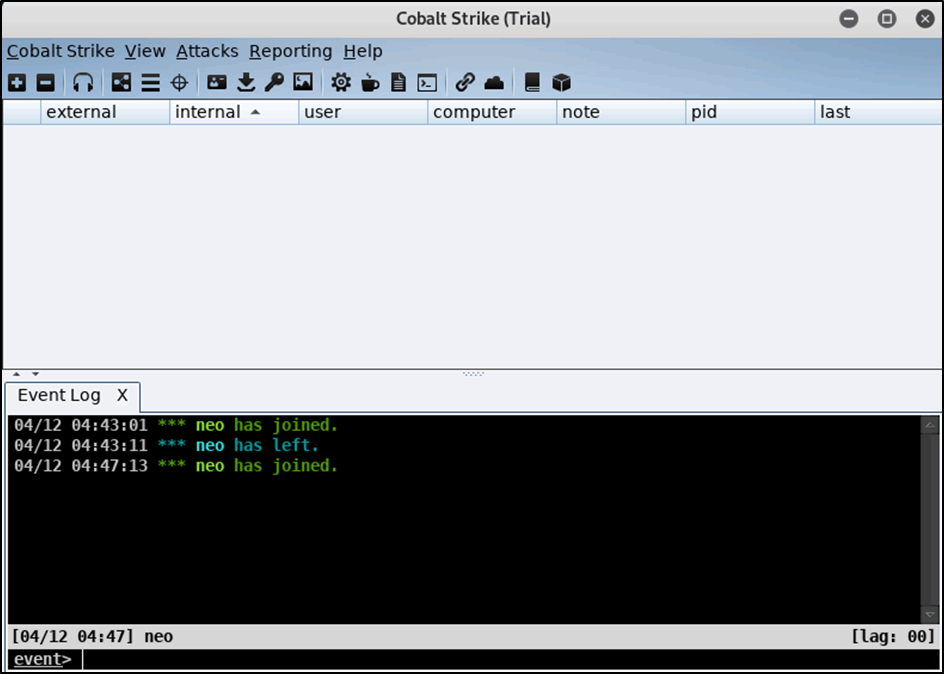Click the [04/12 04:47] neo status text
The height and width of the screenshot is (674, 944).
click(x=92, y=637)
